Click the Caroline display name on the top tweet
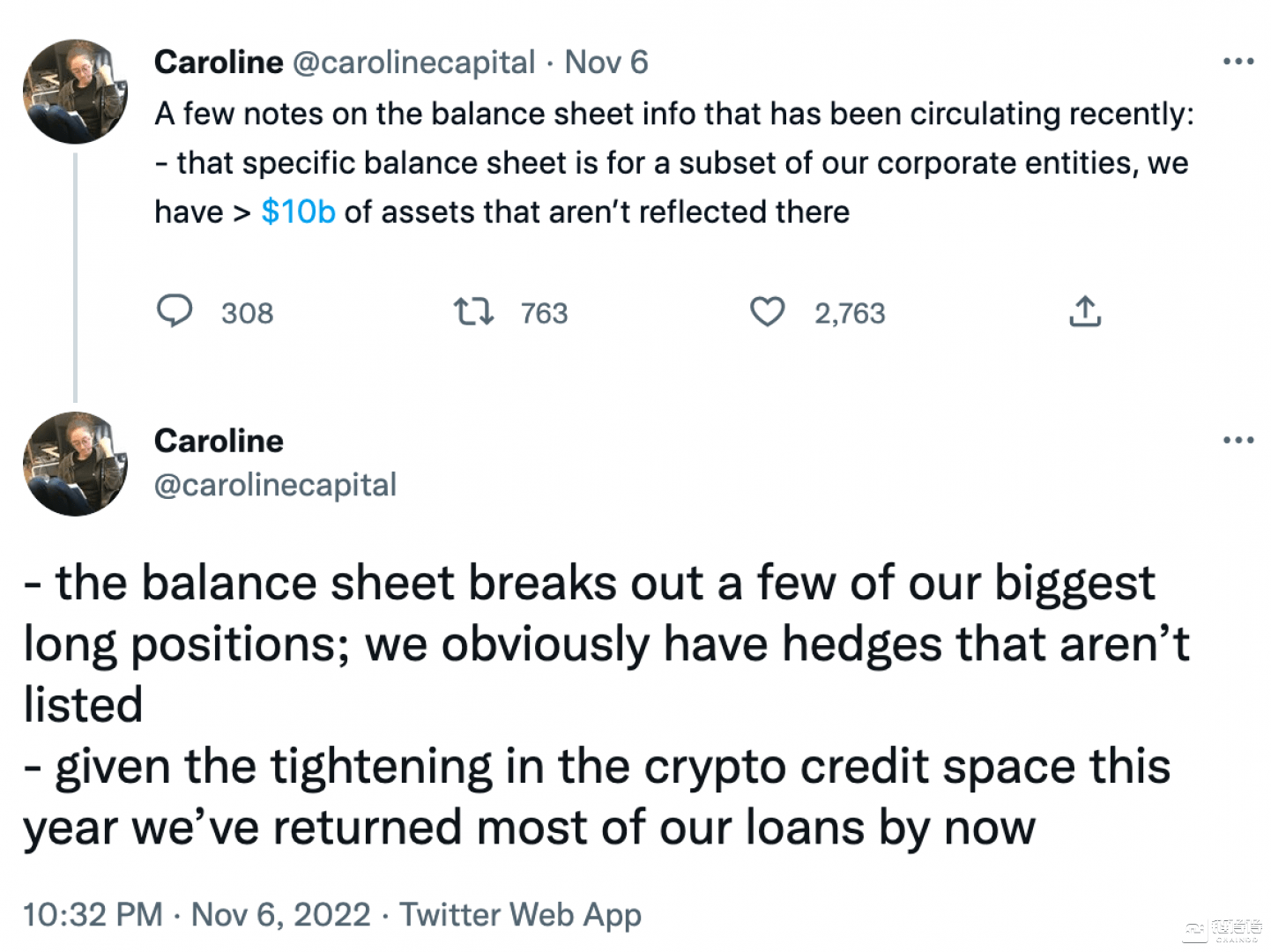 [219, 63]
